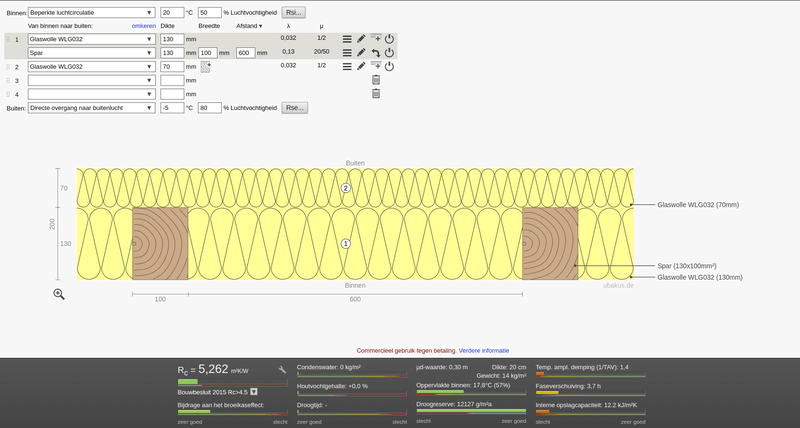Toggle power button for the Spar row
The image size is (800, 428).
click(390, 53)
